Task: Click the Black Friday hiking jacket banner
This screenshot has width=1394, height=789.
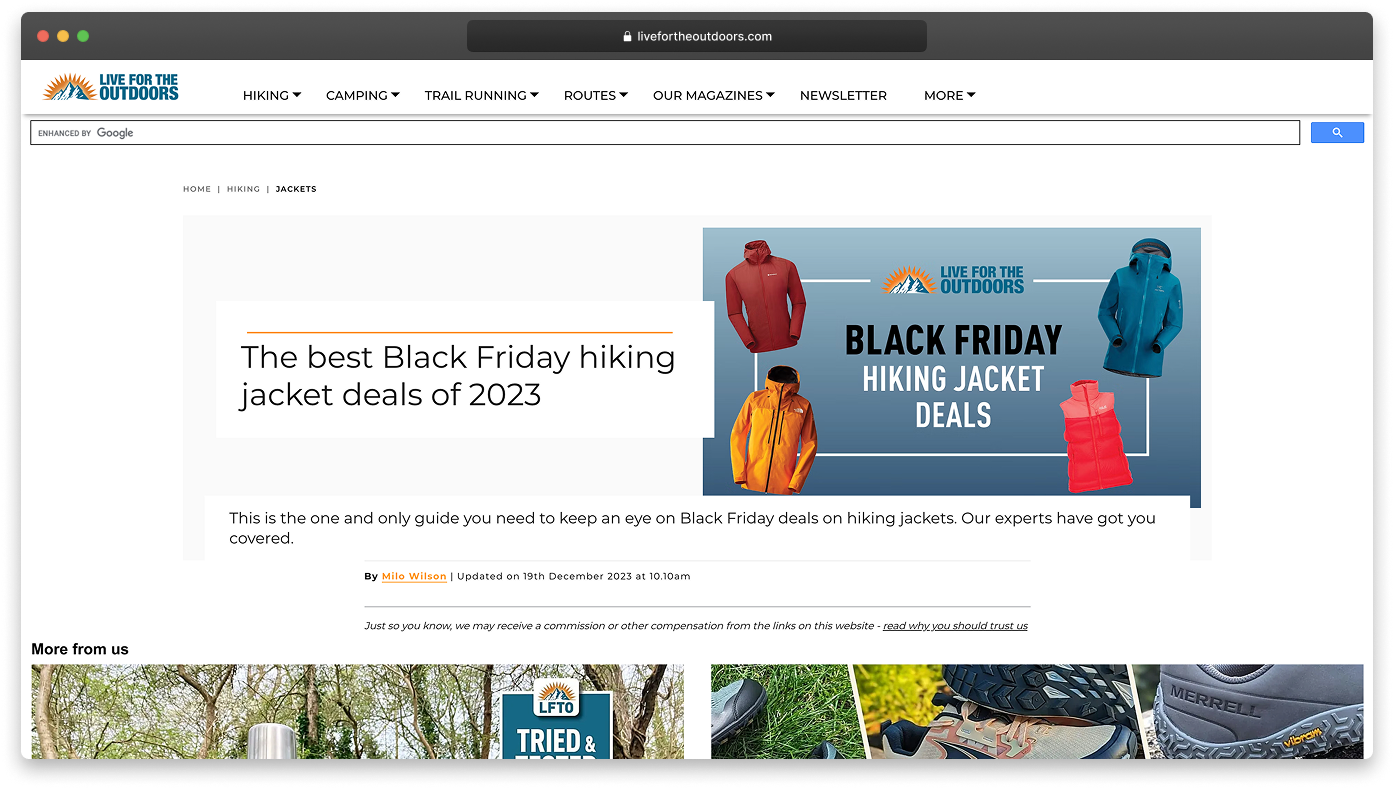Action: [x=951, y=361]
